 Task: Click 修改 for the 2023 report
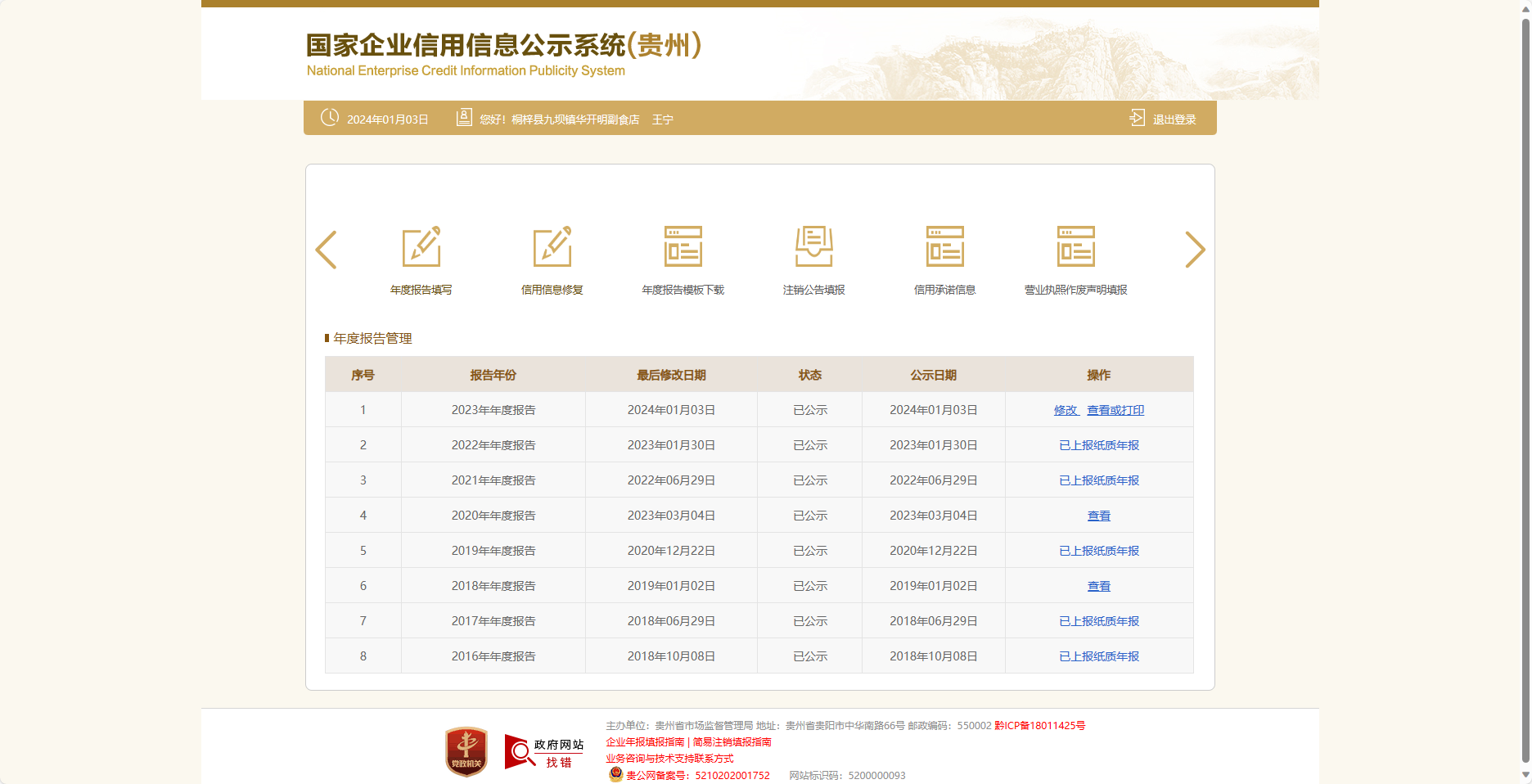[x=1066, y=410]
